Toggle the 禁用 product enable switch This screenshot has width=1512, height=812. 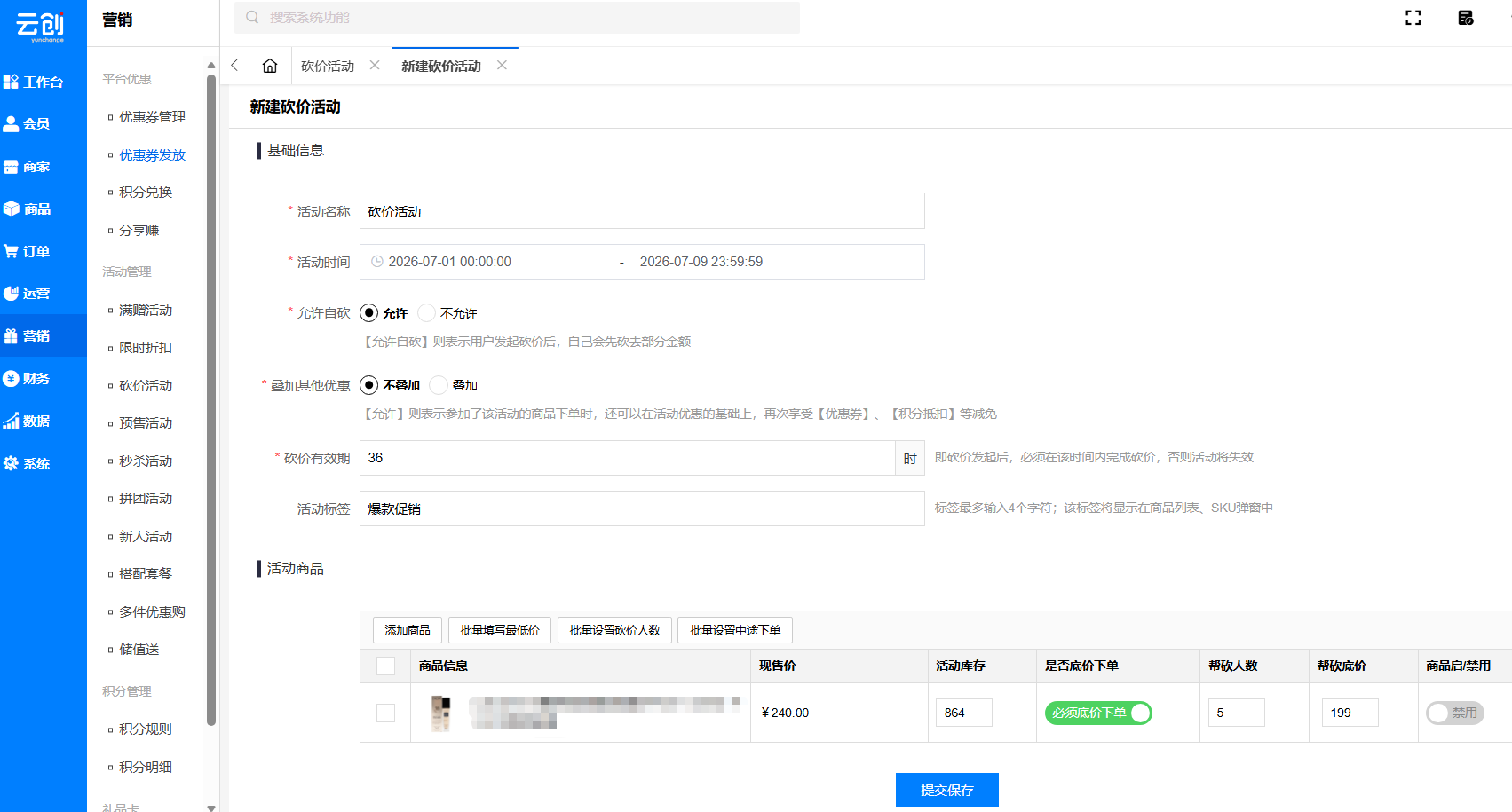click(1455, 713)
